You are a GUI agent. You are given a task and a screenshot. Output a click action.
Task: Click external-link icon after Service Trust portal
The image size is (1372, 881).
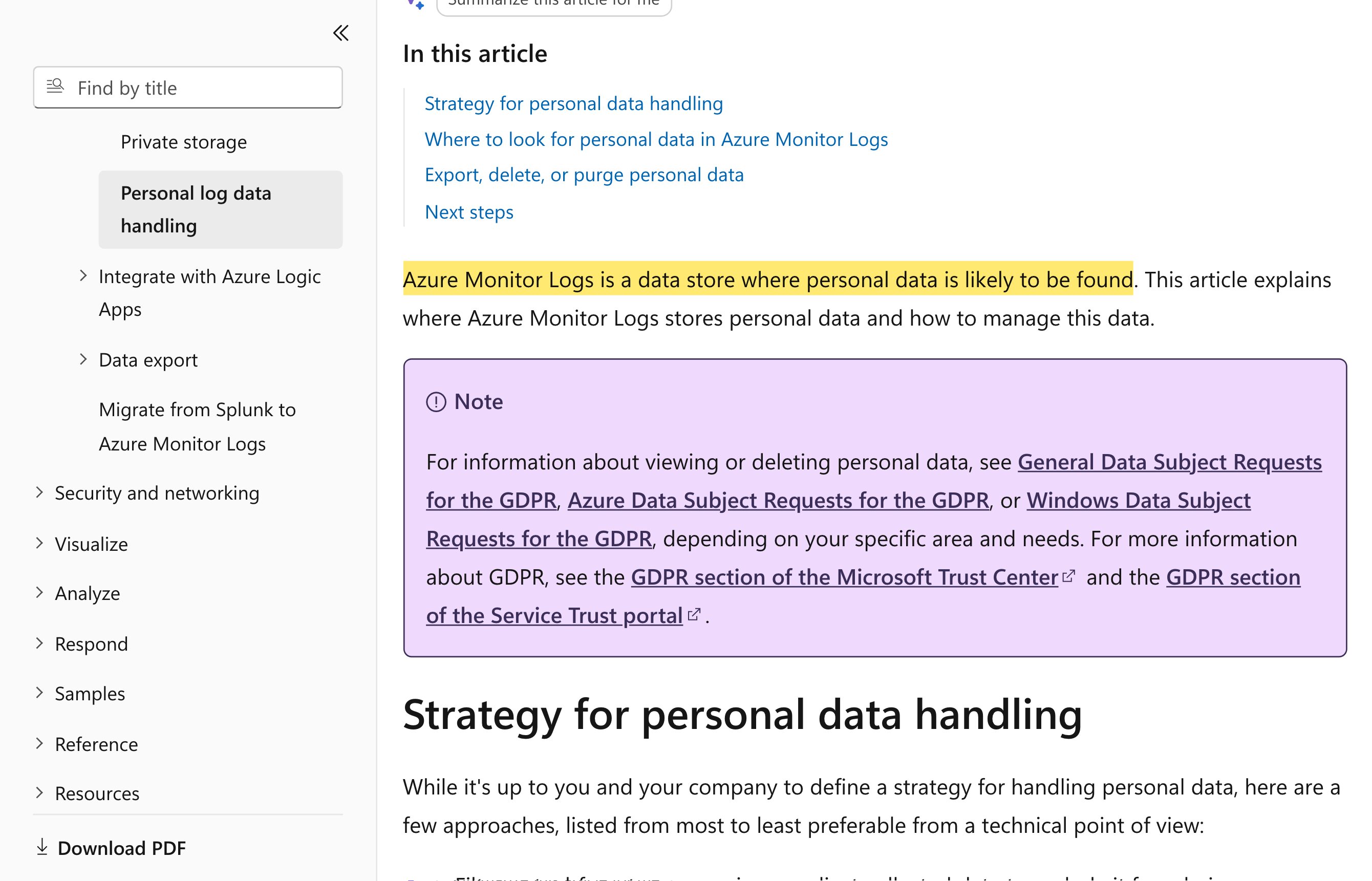click(694, 614)
